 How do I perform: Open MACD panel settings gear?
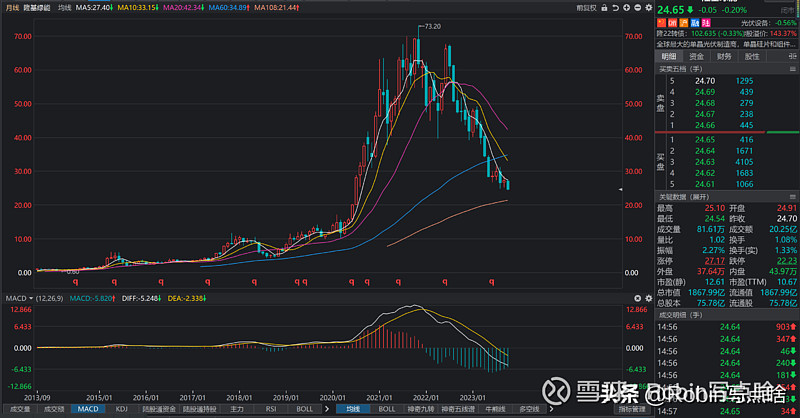(x=649, y=298)
